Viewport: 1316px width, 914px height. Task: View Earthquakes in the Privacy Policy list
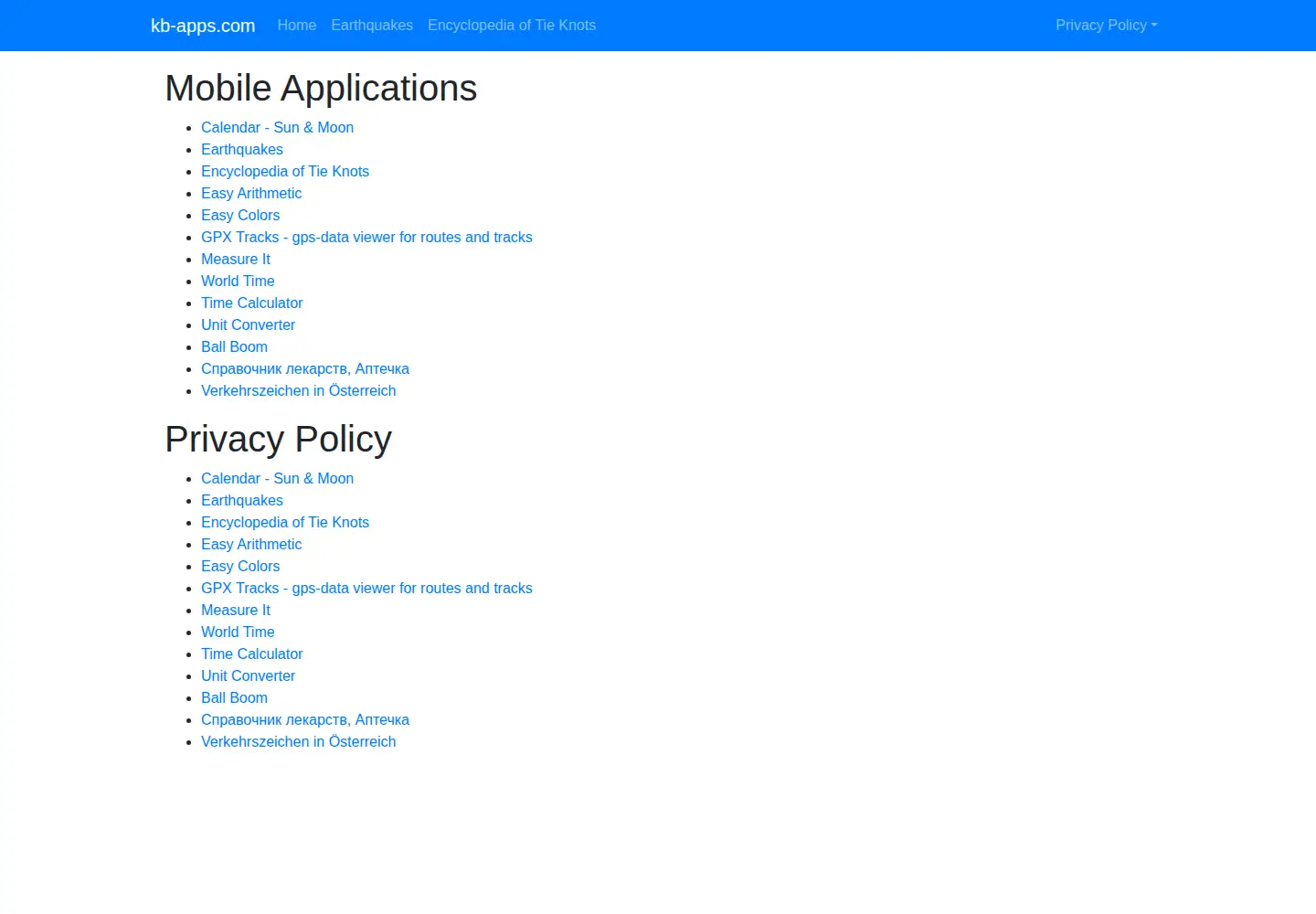pyautogui.click(x=242, y=501)
